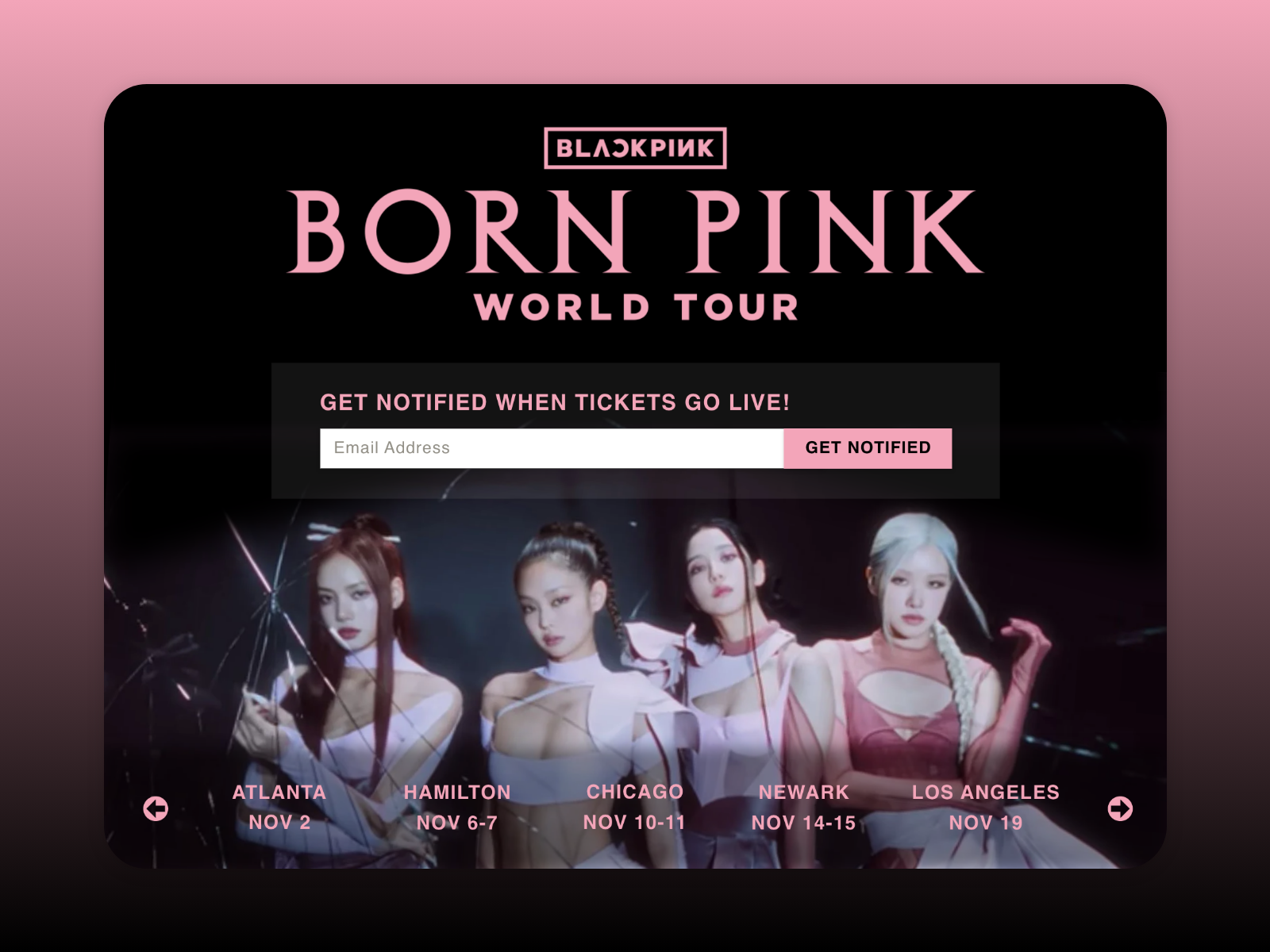Click the ATLANTA city label
Screen dimensions: 1270x952
point(279,793)
